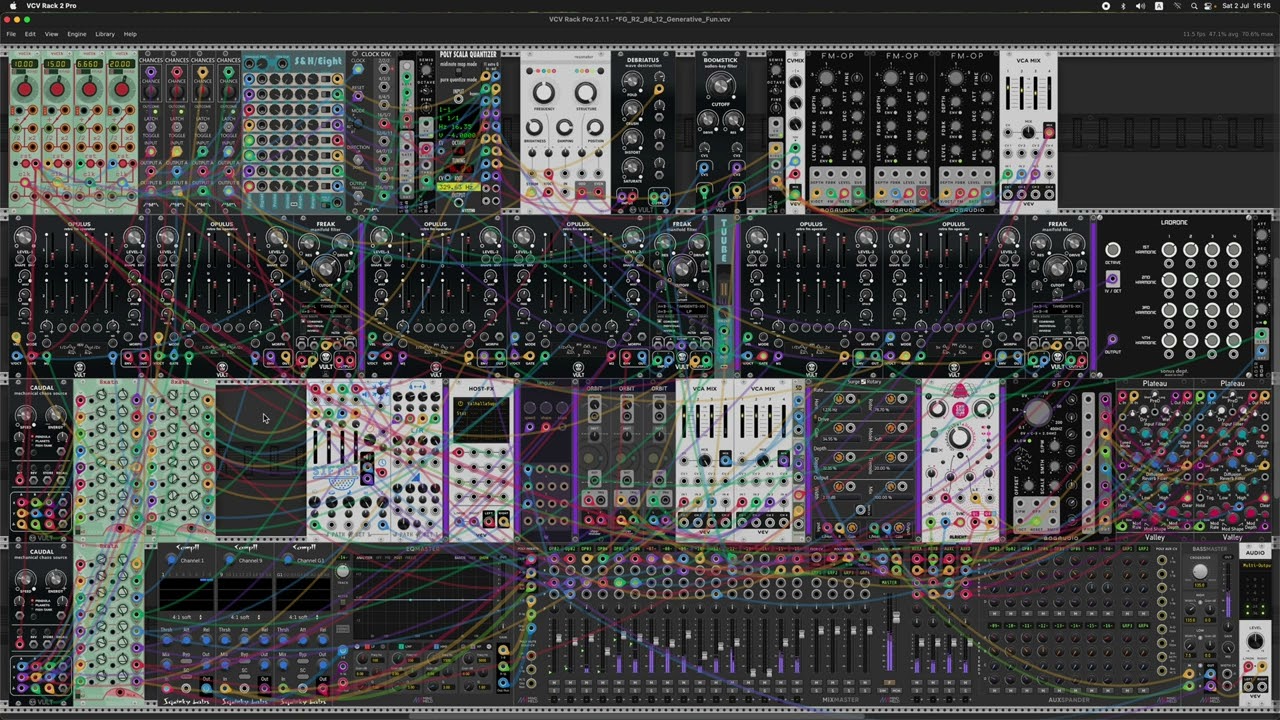Image resolution: width=1280 pixels, height=720 pixels.
Task: Click the 6.660 display on the green module
Action: tap(88, 65)
